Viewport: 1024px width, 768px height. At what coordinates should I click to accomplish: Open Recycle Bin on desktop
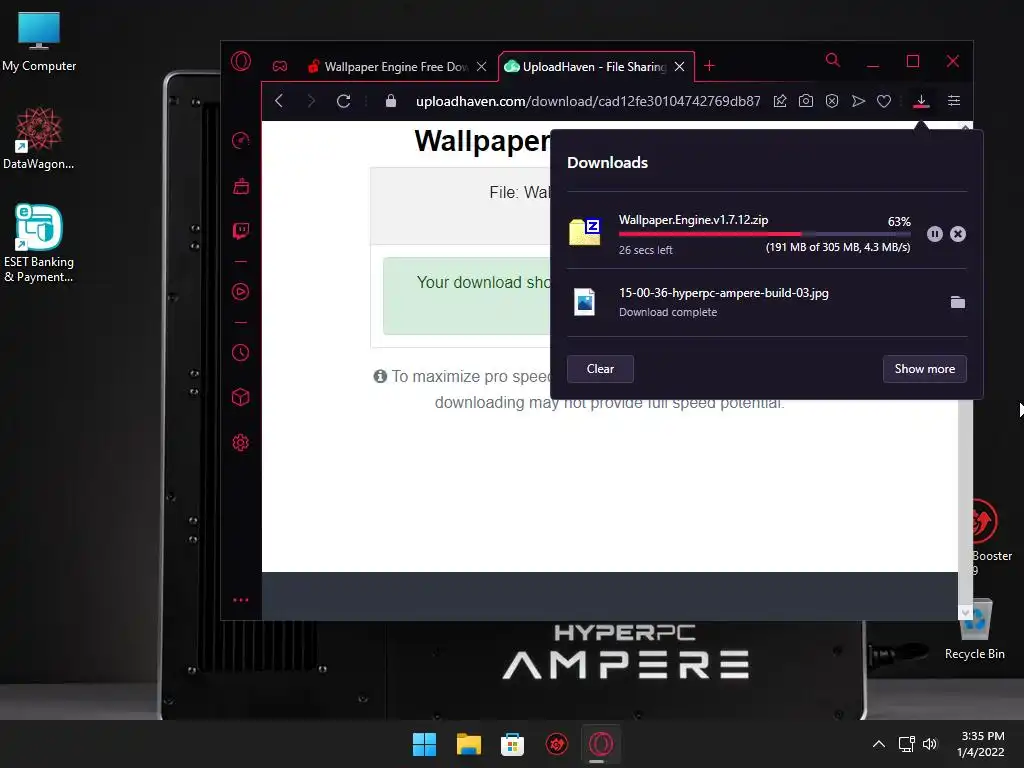pos(975,631)
